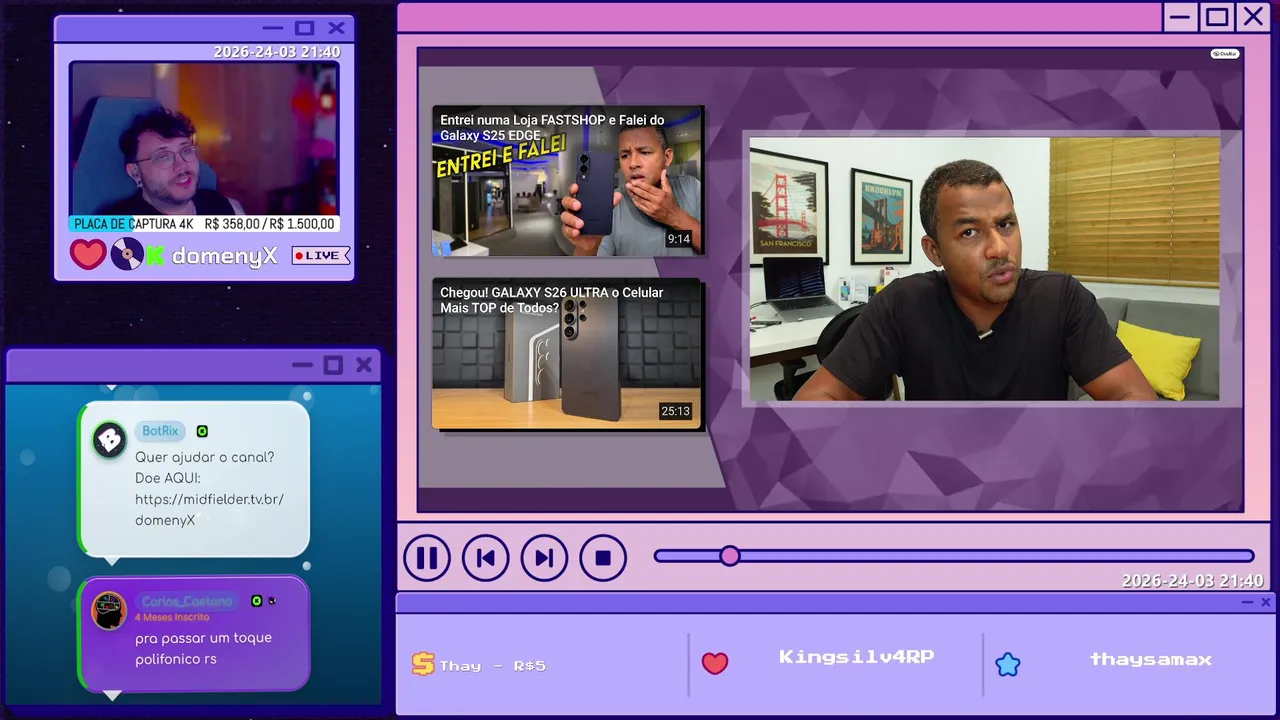Image resolution: width=1280 pixels, height=720 pixels.
Task: Click the heart icon beside Kingsilv4RP
Action: click(715, 663)
